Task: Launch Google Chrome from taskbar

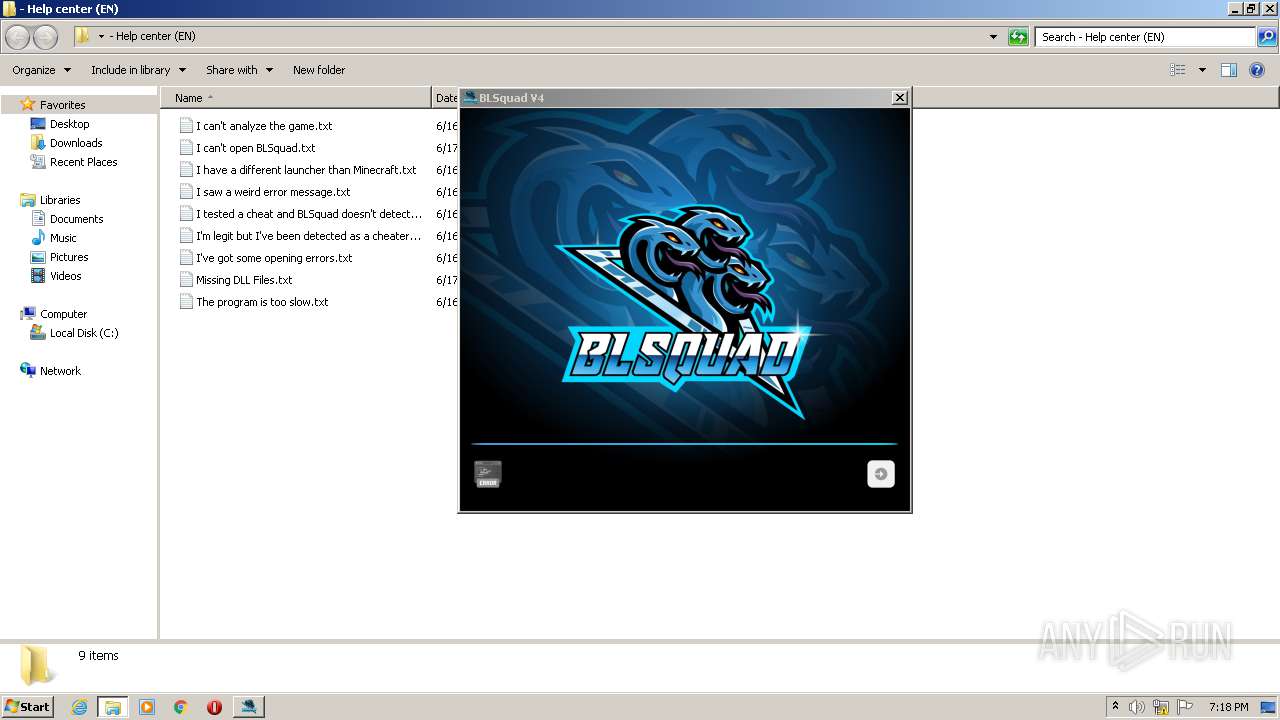Action: point(181,707)
